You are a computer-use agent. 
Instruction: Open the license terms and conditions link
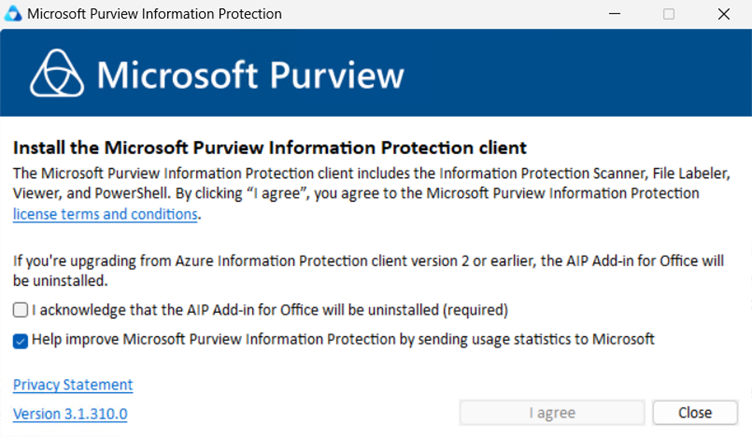coord(106,214)
